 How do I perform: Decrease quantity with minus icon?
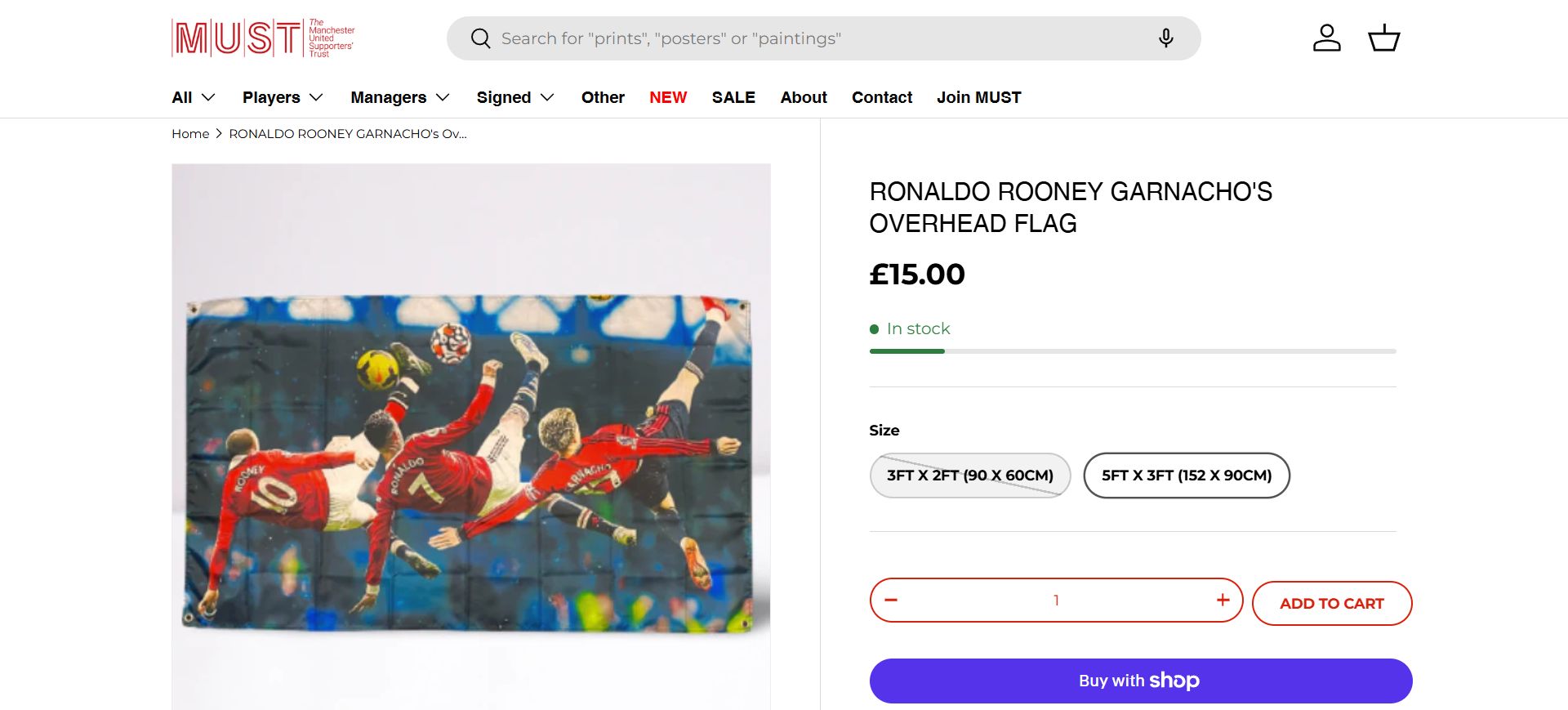[x=891, y=601]
